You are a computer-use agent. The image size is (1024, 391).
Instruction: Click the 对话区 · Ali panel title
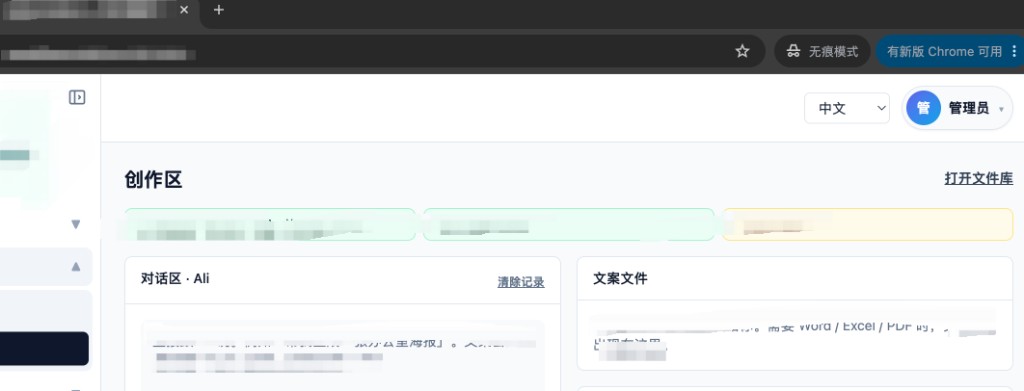(x=175, y=279)
